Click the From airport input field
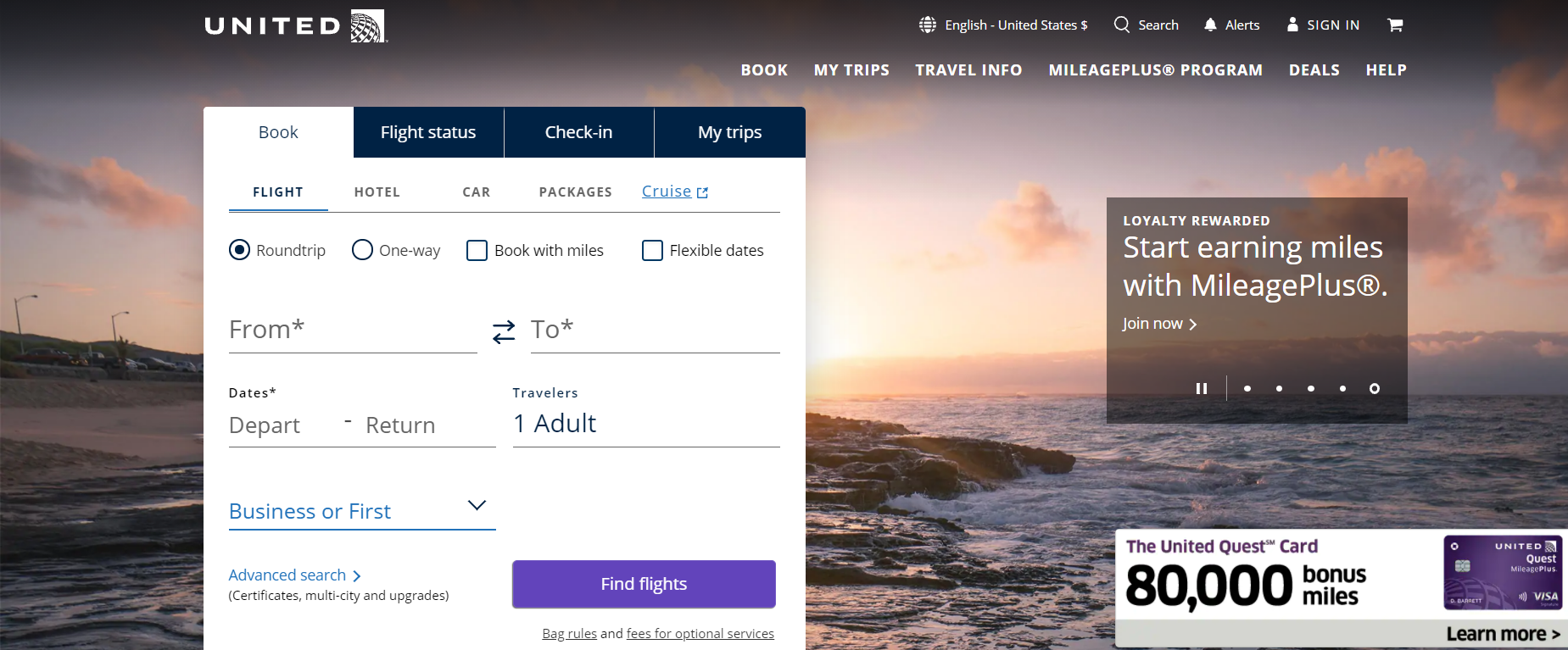1568x650 pixels. point(353,330)
